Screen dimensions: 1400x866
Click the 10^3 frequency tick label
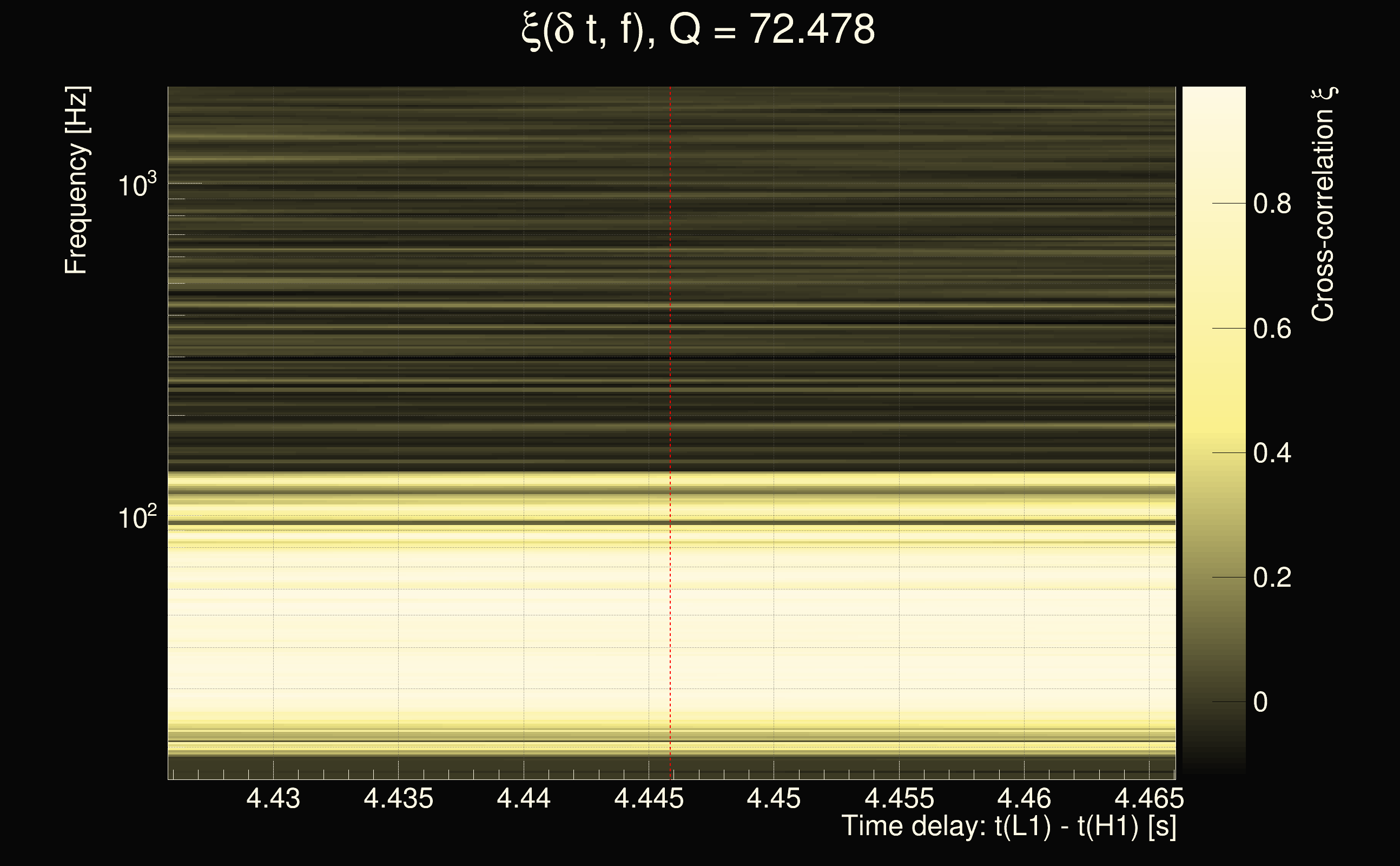click(x=137, y=186)
